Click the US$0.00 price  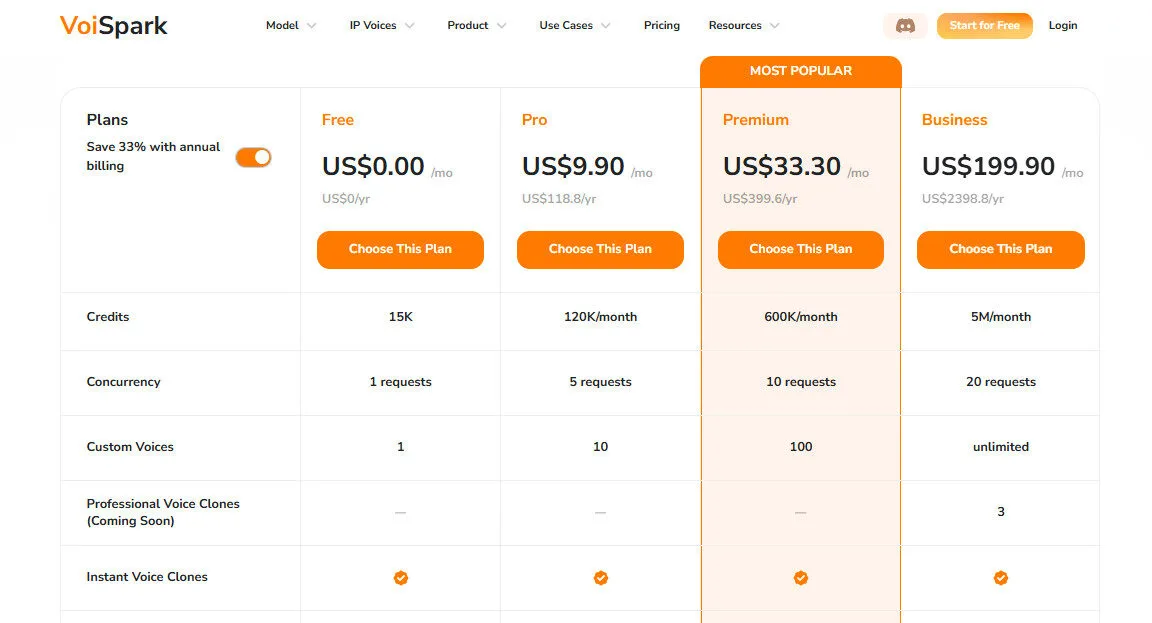click(373, 166)
